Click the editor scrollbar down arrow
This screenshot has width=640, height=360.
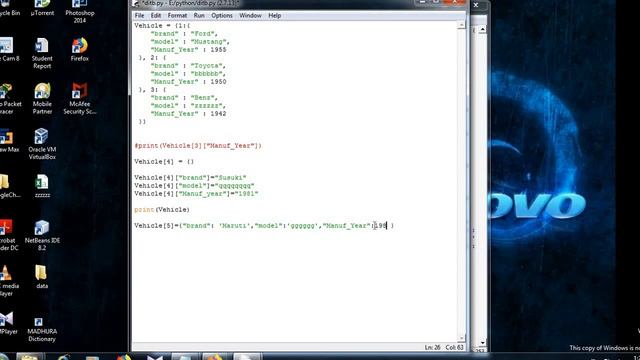click(462, 338)
